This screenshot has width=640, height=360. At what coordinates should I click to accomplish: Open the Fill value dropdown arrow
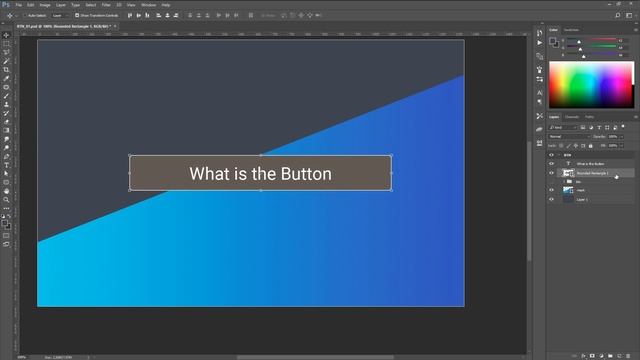pos(622,146)
